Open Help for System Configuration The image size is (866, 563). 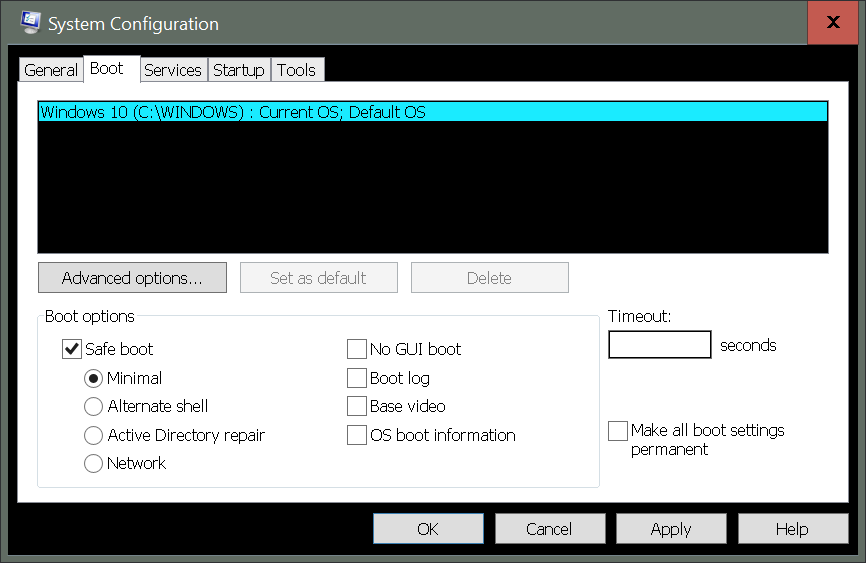coord(793,529)
